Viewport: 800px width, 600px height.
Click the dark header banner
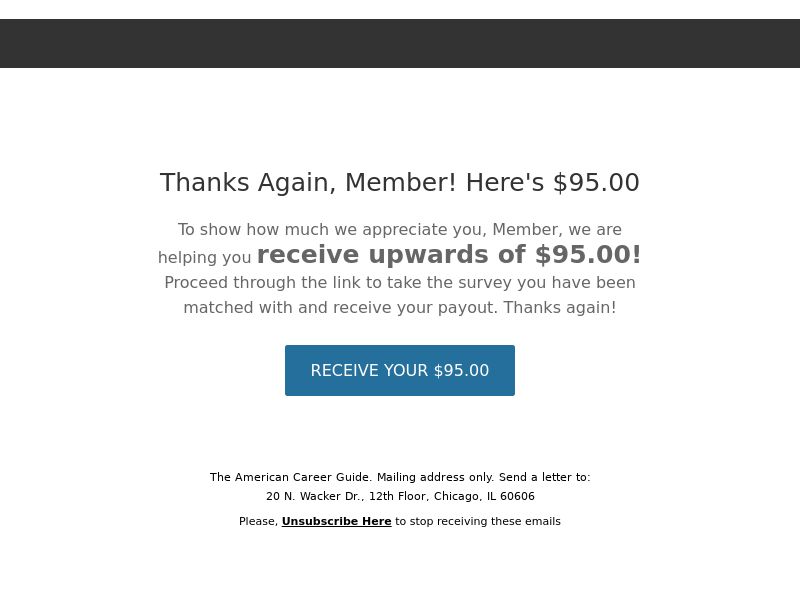click(400, 43)
